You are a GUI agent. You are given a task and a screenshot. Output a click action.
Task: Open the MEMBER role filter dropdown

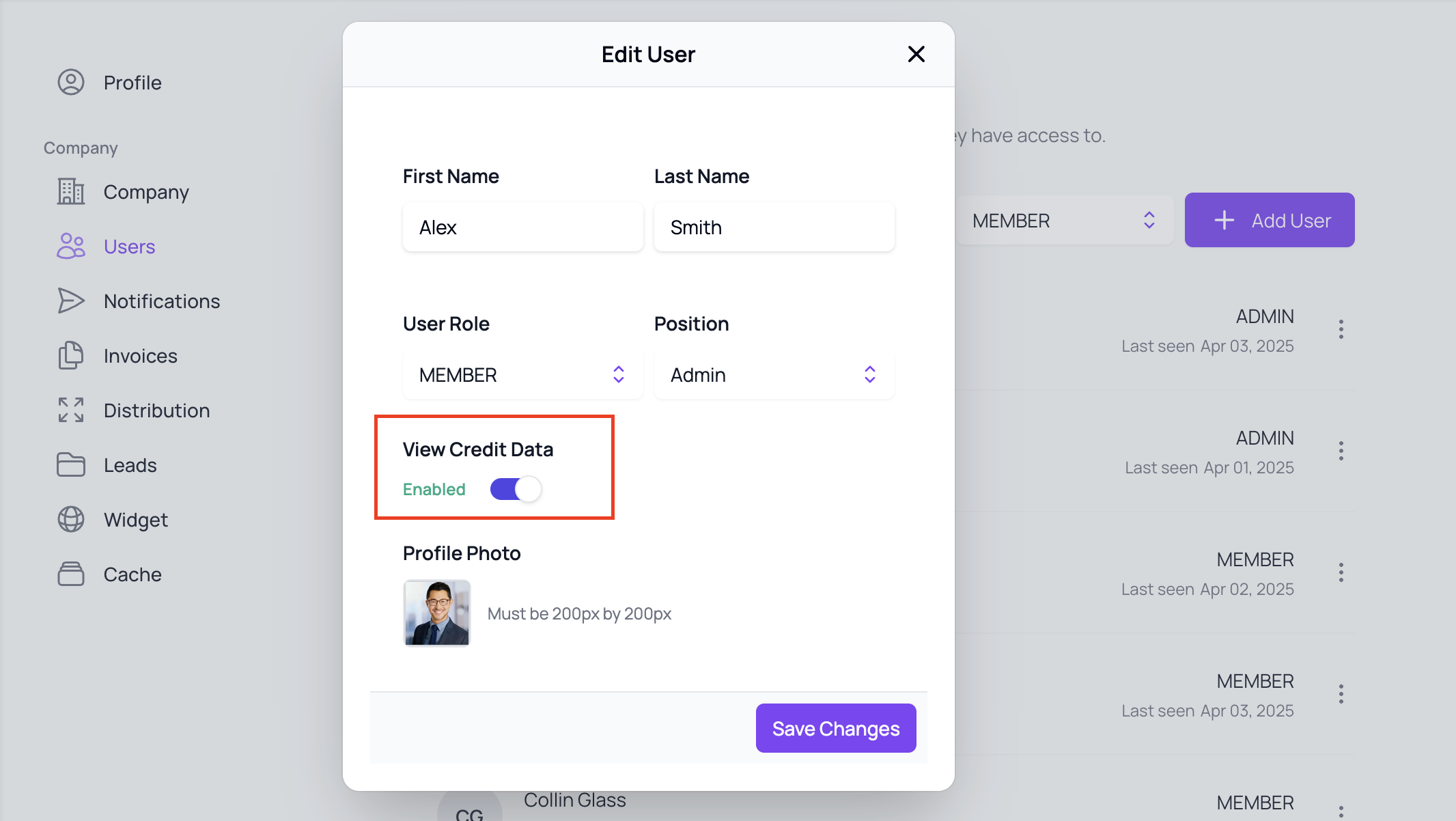(x=1063, y=221)
